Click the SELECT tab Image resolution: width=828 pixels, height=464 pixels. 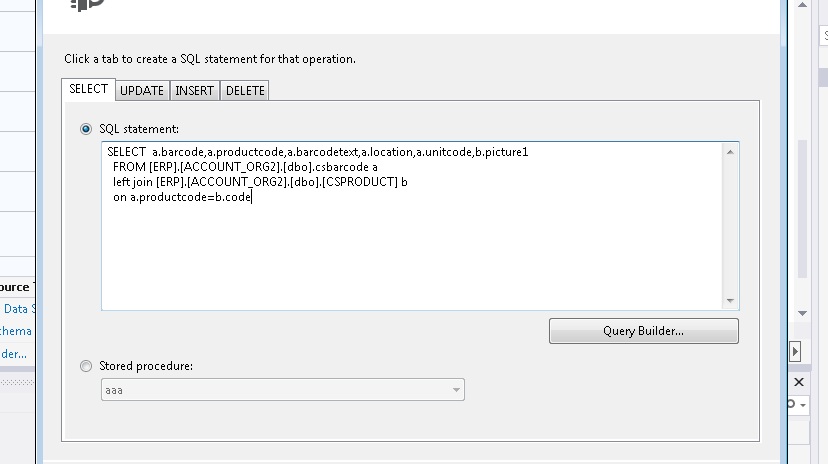88,89
